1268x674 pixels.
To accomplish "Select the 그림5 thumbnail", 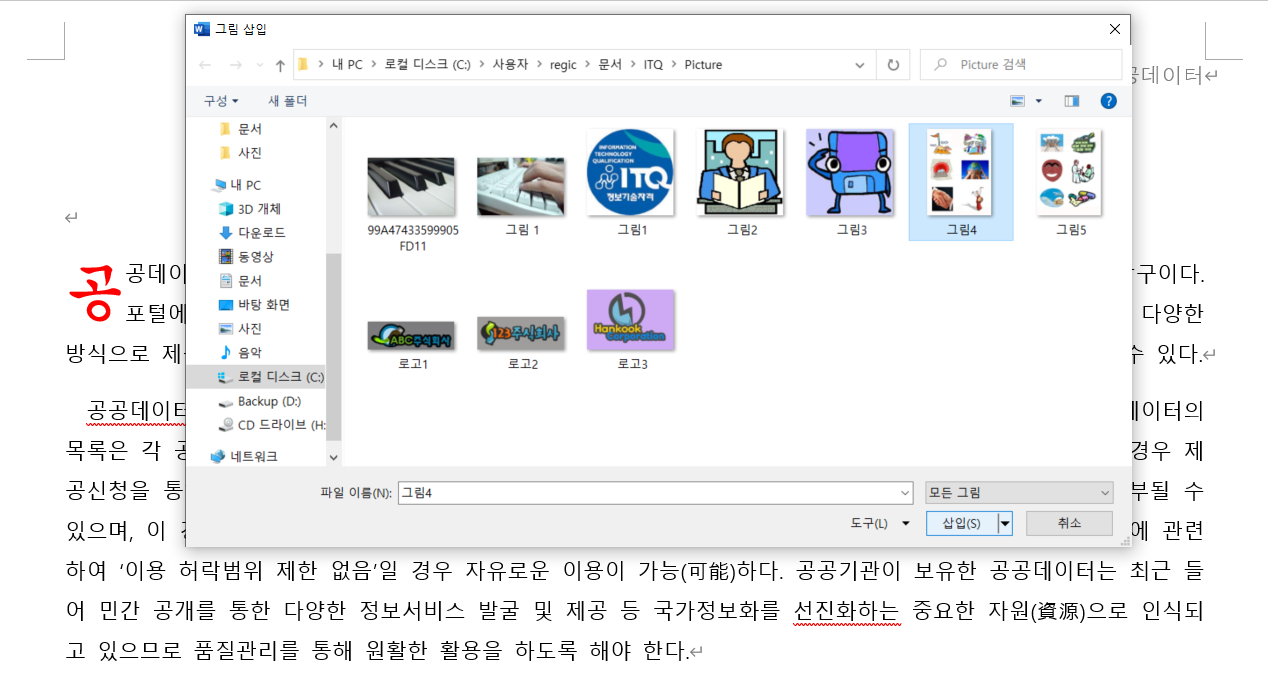I will [x=1071, y=183].
